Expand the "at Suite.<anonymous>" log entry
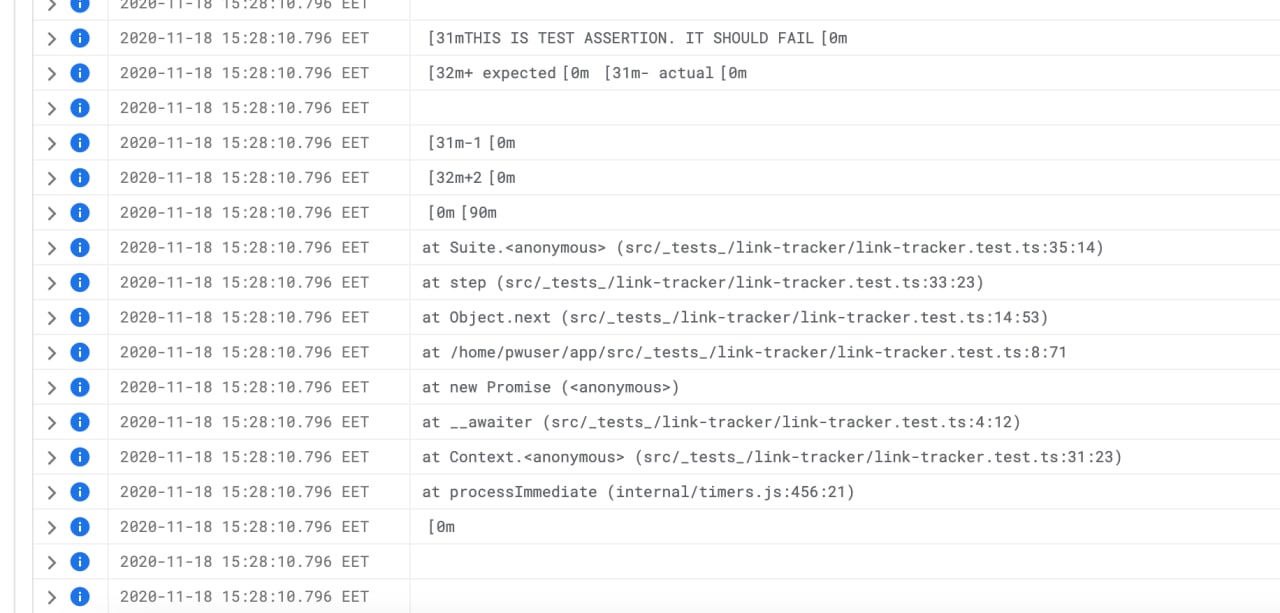 pos(52,248)
